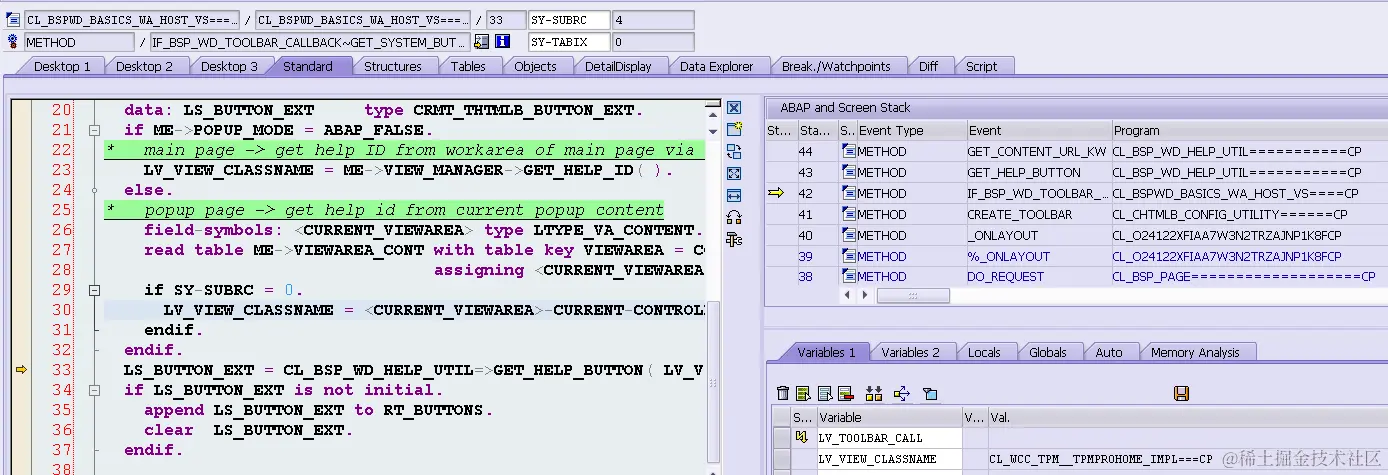Click the yellow blocks arrows icon

tap(874, 394)
